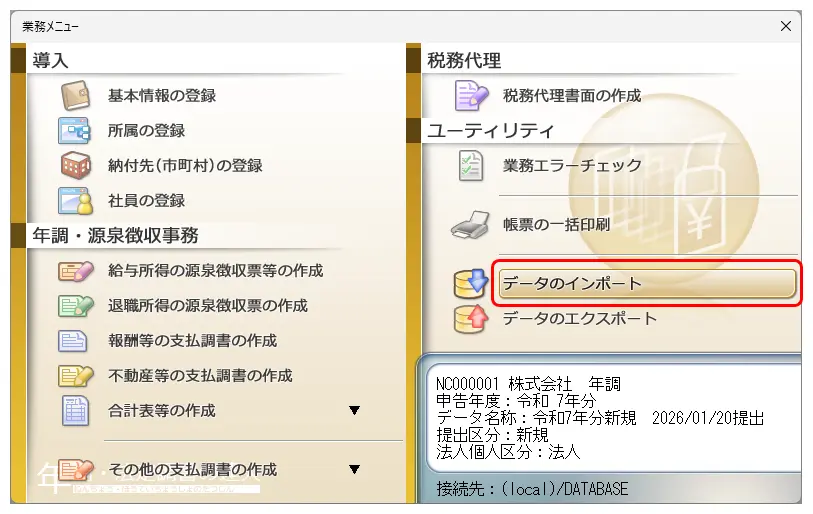This screenshot has width=813, height=514.
Task: Expand the その他の支払調書の作成 arrow
Action: point(354,470)
